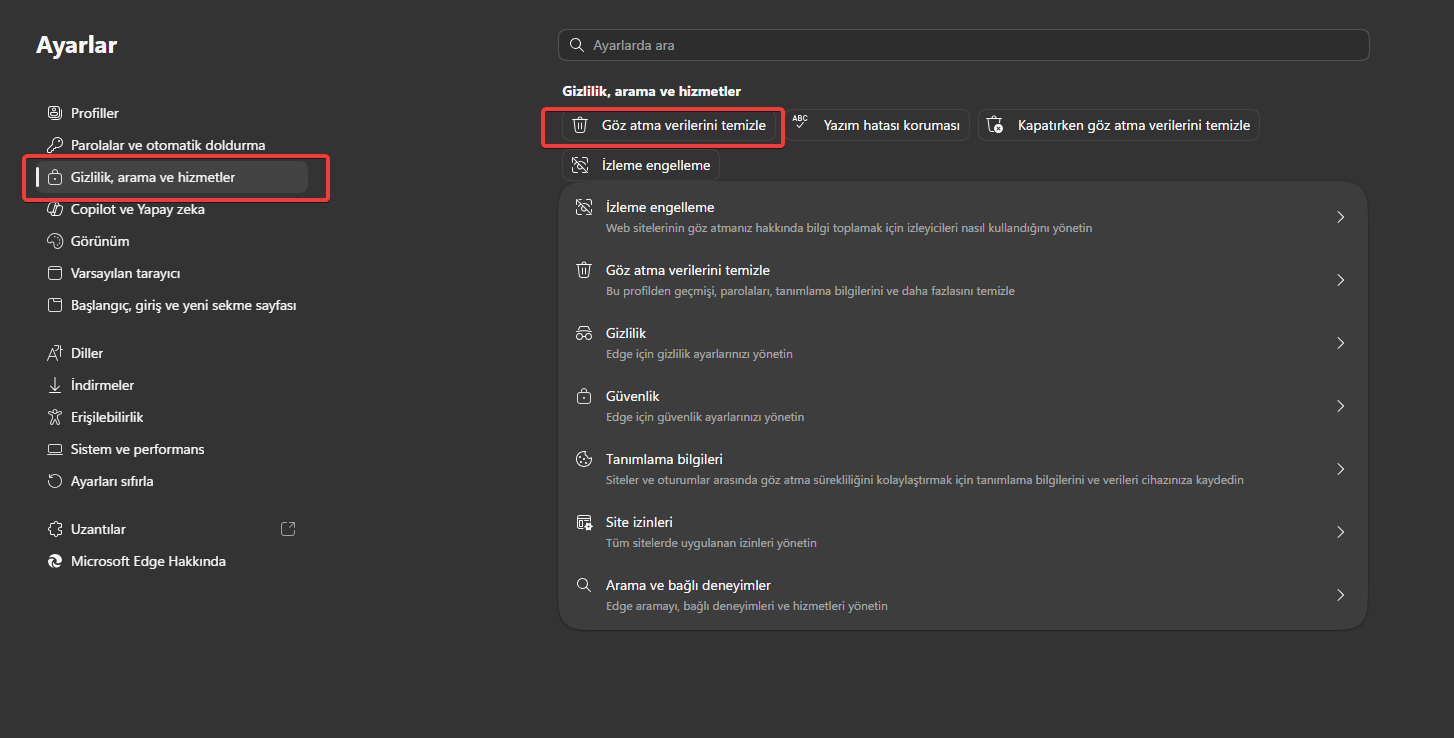The width and height of the screenshot is (1454, 738).
Task: Click the Yazım hatası koruması quick button
Action: point(878,125)
